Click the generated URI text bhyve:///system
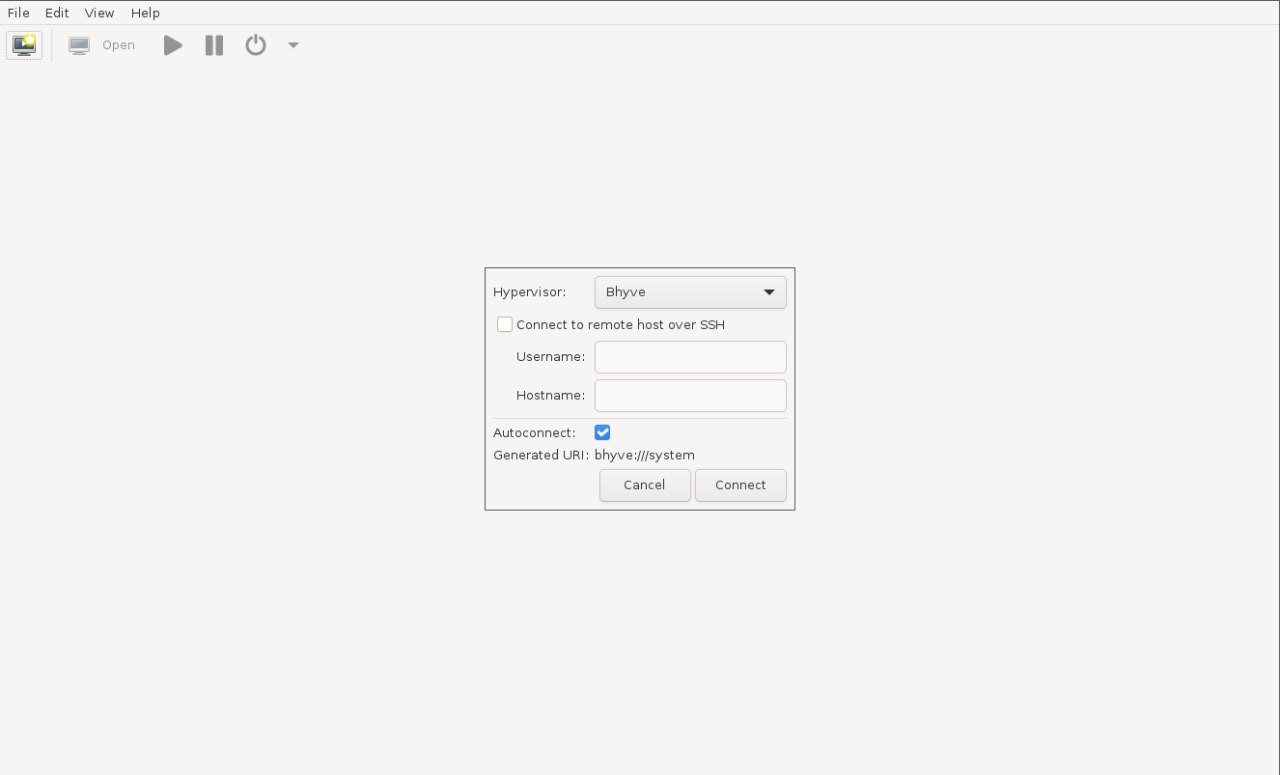Screen dimensions: 1280x775 [x=644, y=455]
